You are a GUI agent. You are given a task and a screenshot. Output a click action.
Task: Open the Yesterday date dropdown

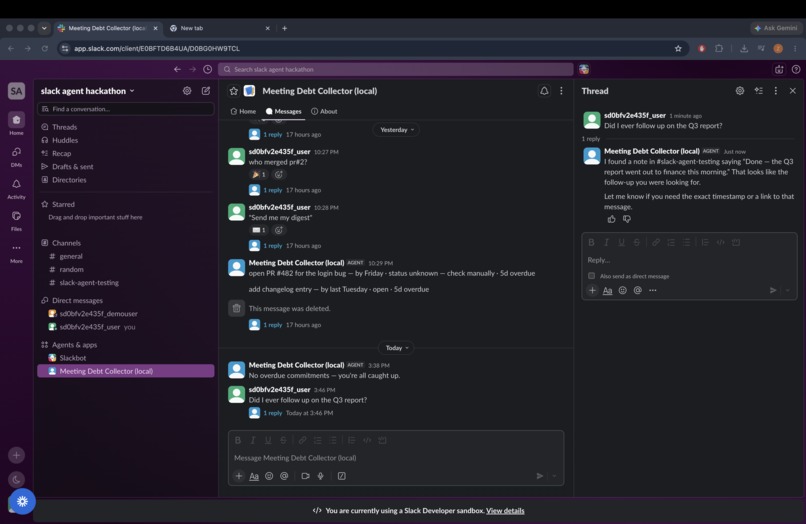click(397, 130)
